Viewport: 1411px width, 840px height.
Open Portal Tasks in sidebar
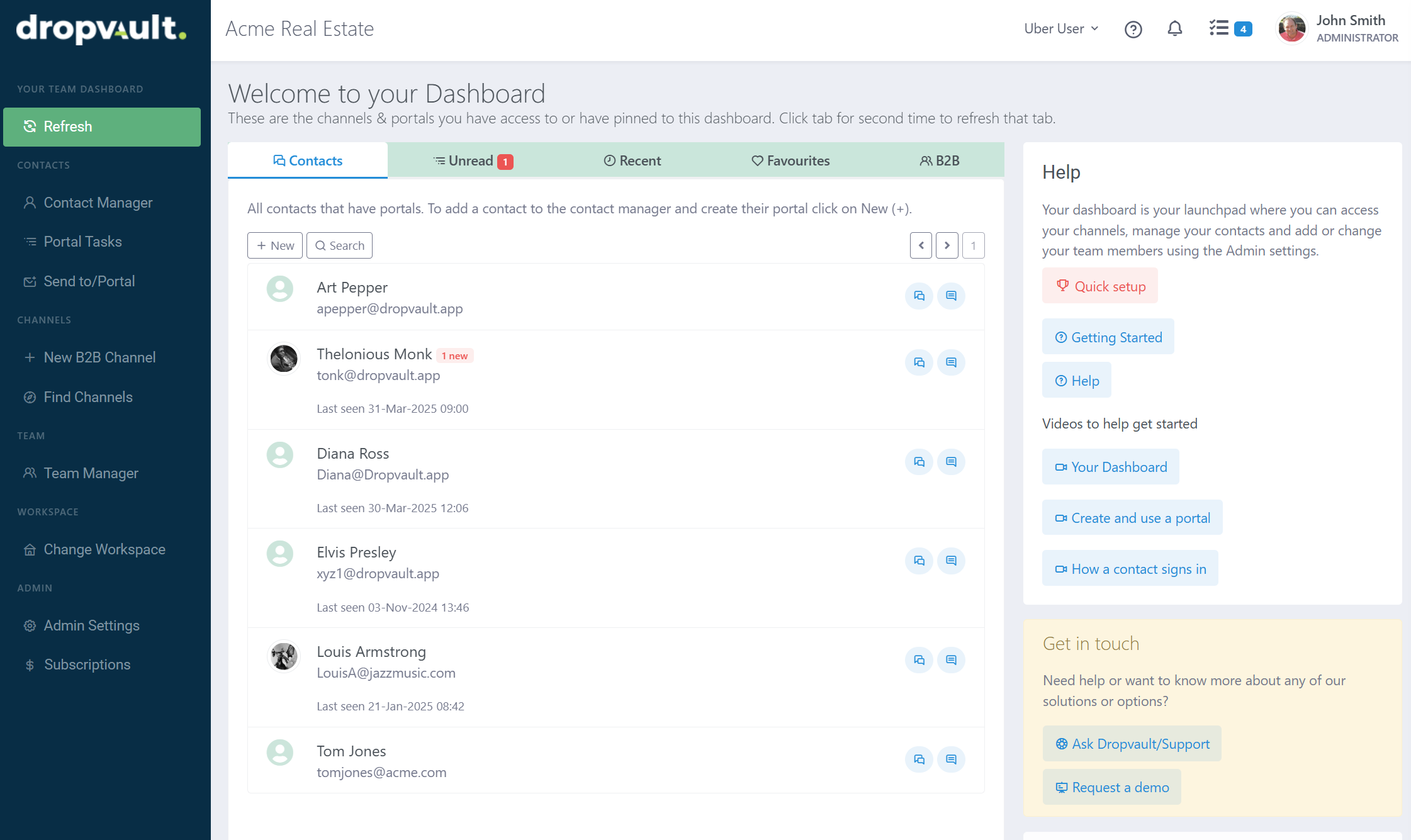click(x=73, y=242)
